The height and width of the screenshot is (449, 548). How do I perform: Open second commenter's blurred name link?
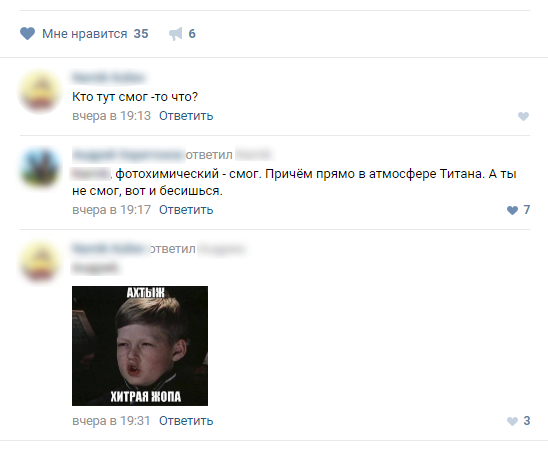tap(128, 154)
